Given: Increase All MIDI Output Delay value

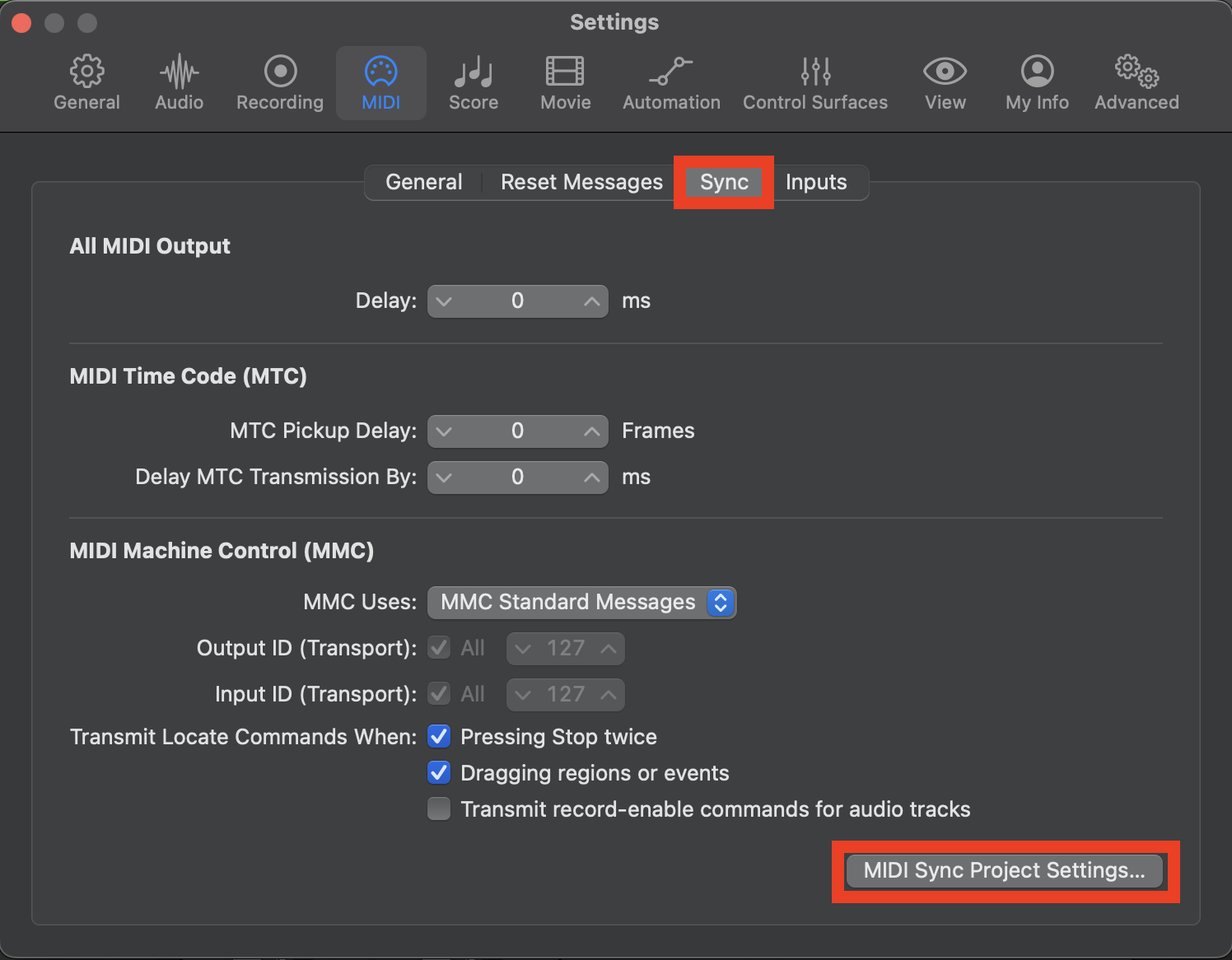Looking at the screenshot, I should [591, 301].
